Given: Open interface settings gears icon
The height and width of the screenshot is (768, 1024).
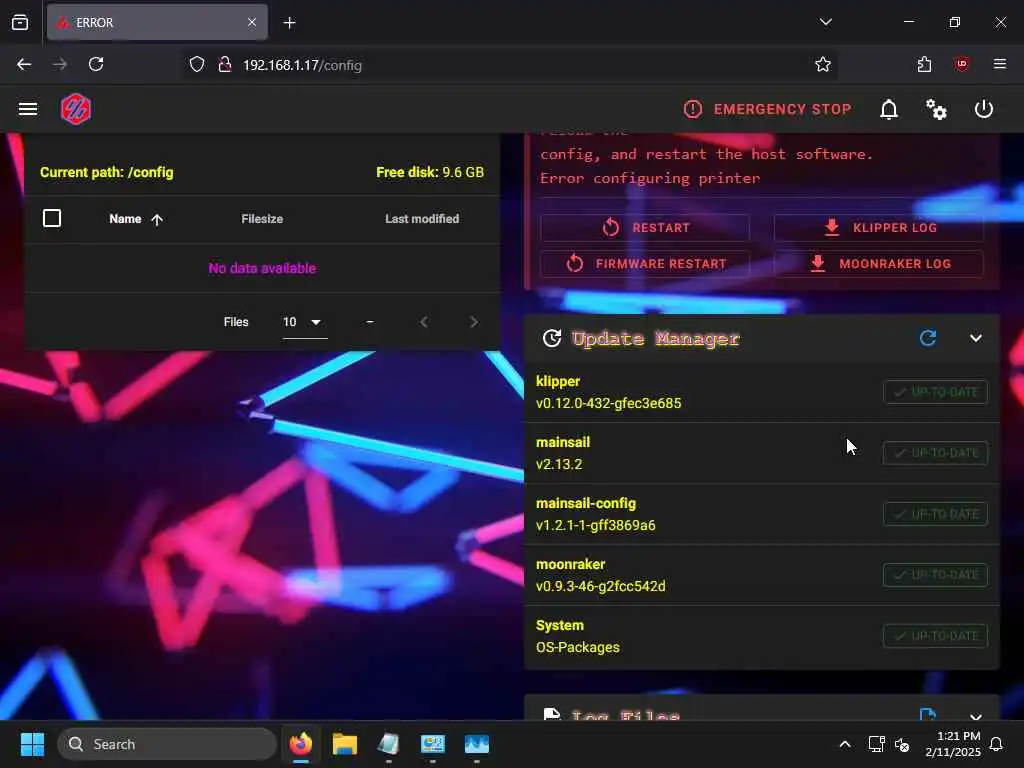Looking at the screenshot, I should coord(936,109).
